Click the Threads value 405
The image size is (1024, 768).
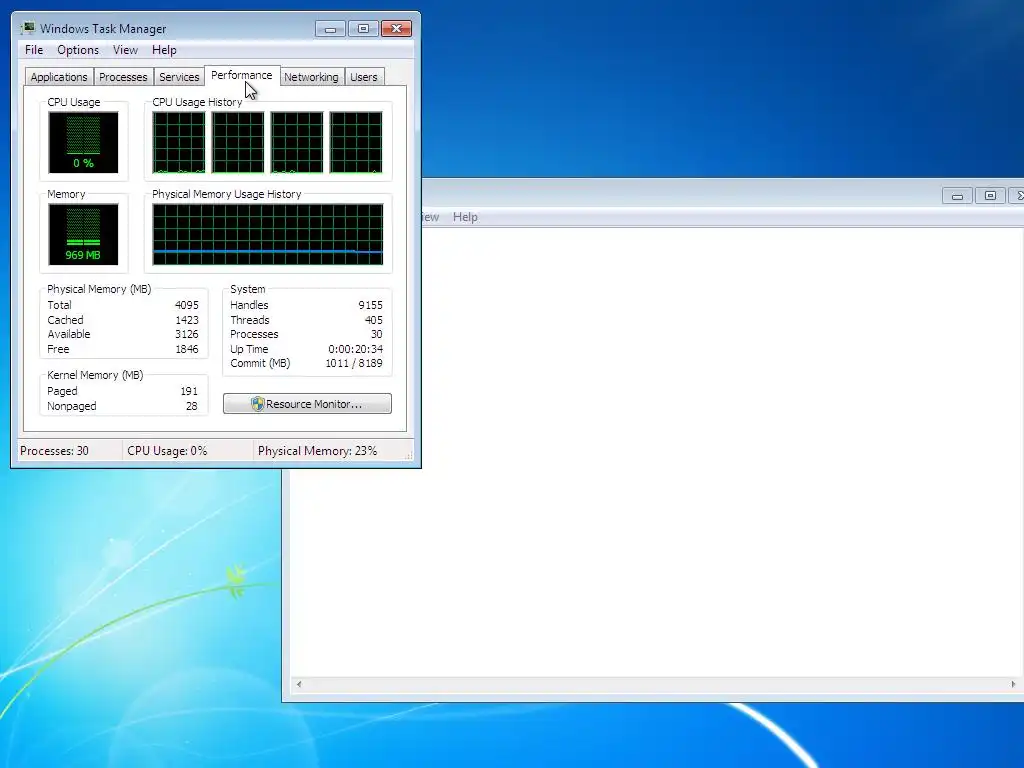[374, 320]
